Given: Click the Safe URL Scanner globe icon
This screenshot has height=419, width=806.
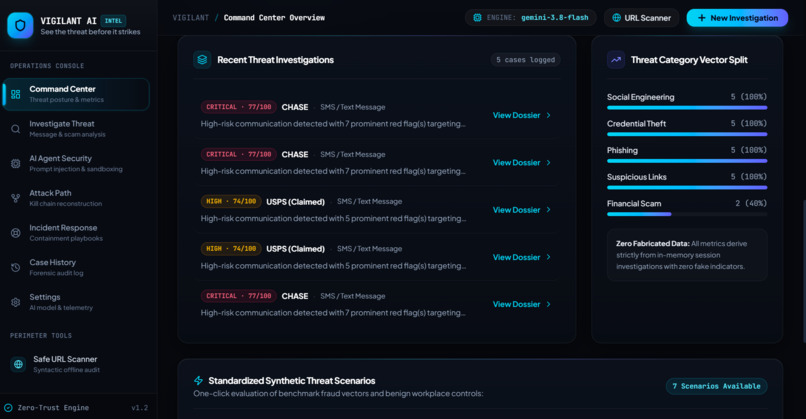Looking at the screenshot, I should (18, 364).
